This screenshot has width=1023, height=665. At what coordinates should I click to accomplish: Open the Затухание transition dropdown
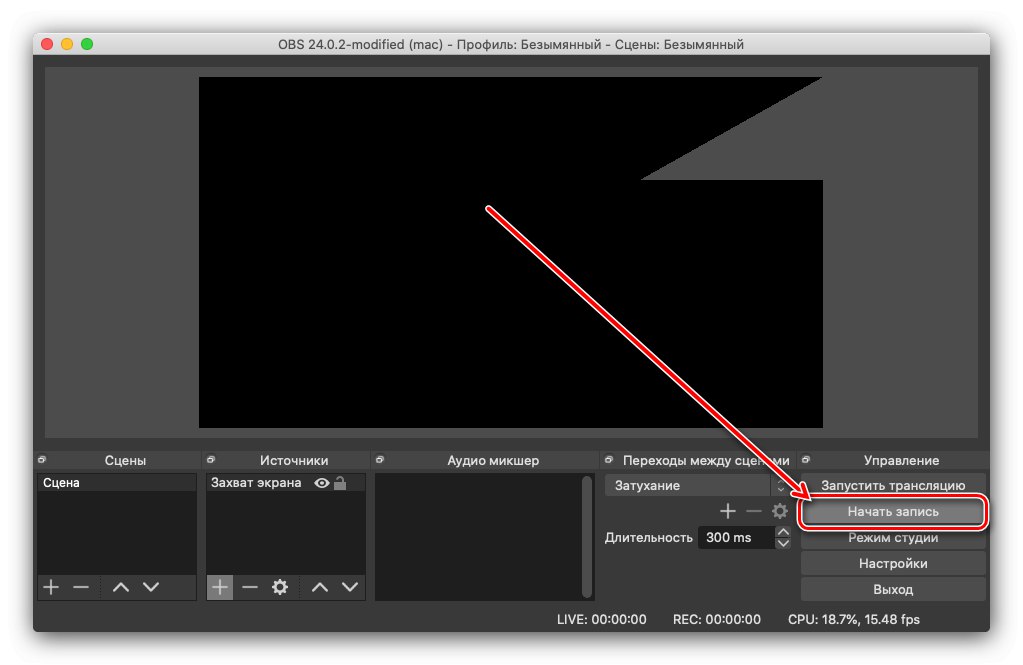[697, 486]
